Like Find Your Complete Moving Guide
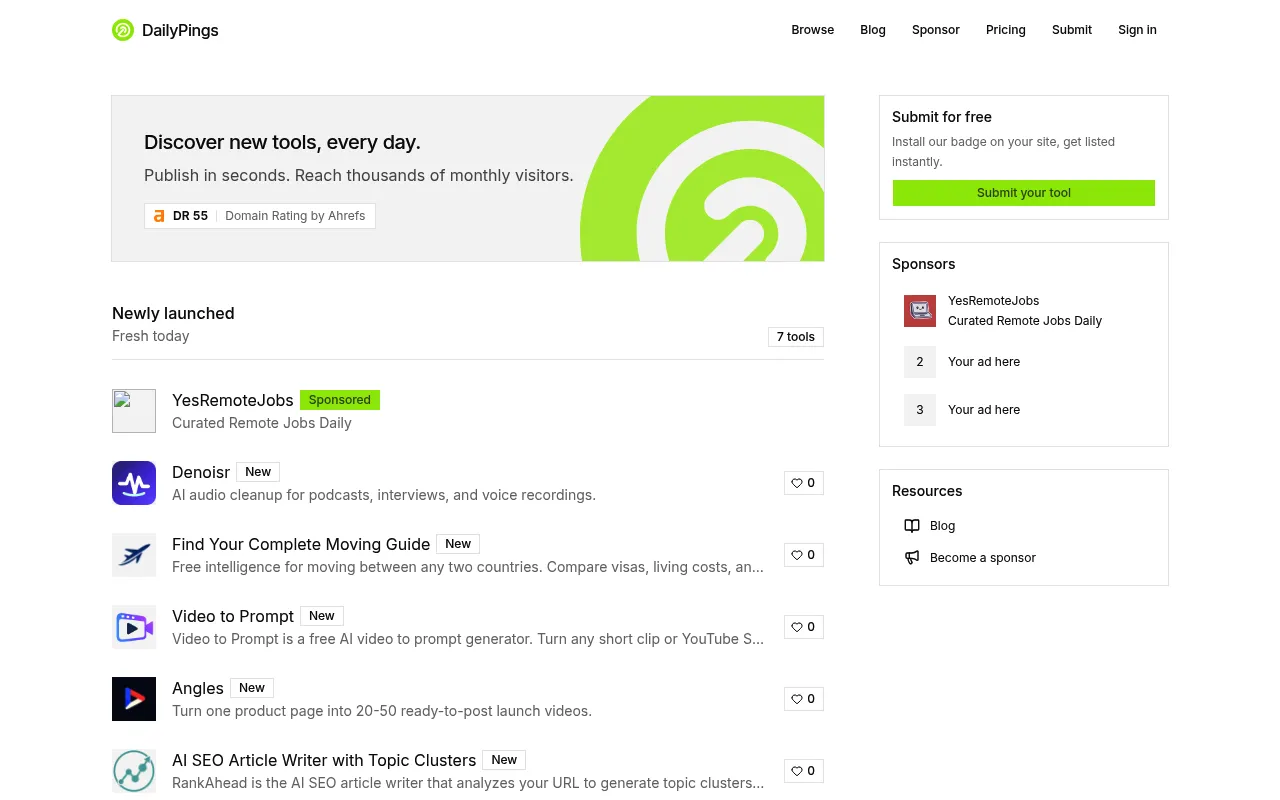The image size is (1280, 800). click(x=804, y=555)
